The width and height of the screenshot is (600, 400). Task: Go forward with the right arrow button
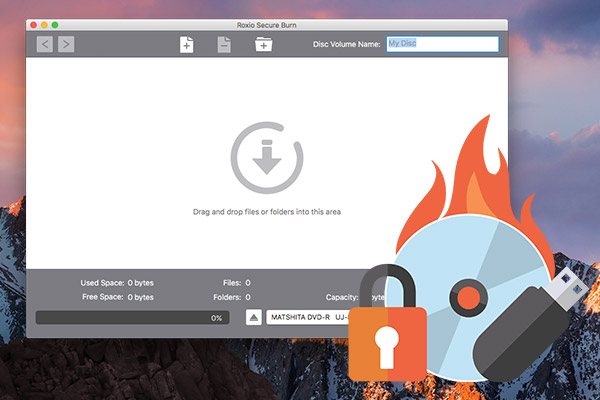click(x=66, y=44)
